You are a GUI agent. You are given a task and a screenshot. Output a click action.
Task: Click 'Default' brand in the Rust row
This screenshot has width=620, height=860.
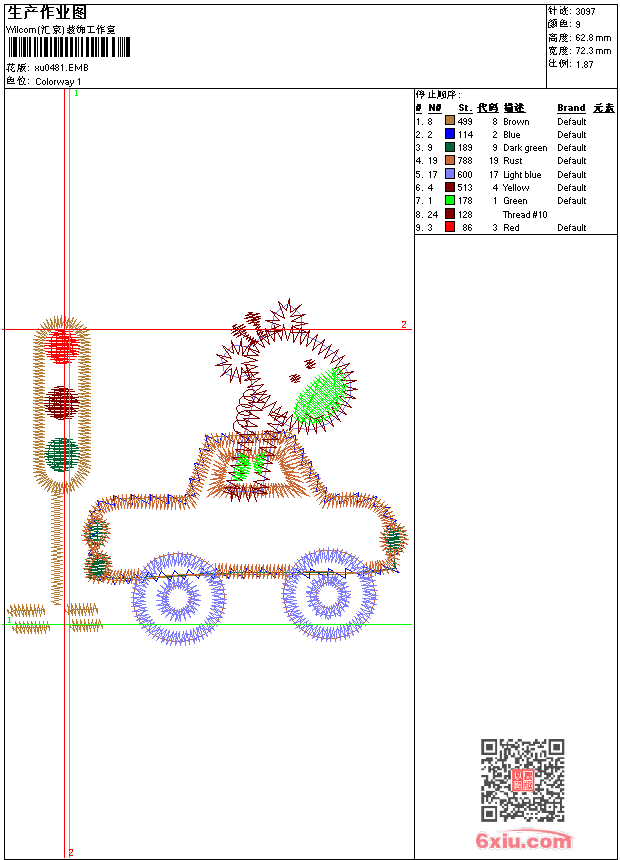pos(571,161)
